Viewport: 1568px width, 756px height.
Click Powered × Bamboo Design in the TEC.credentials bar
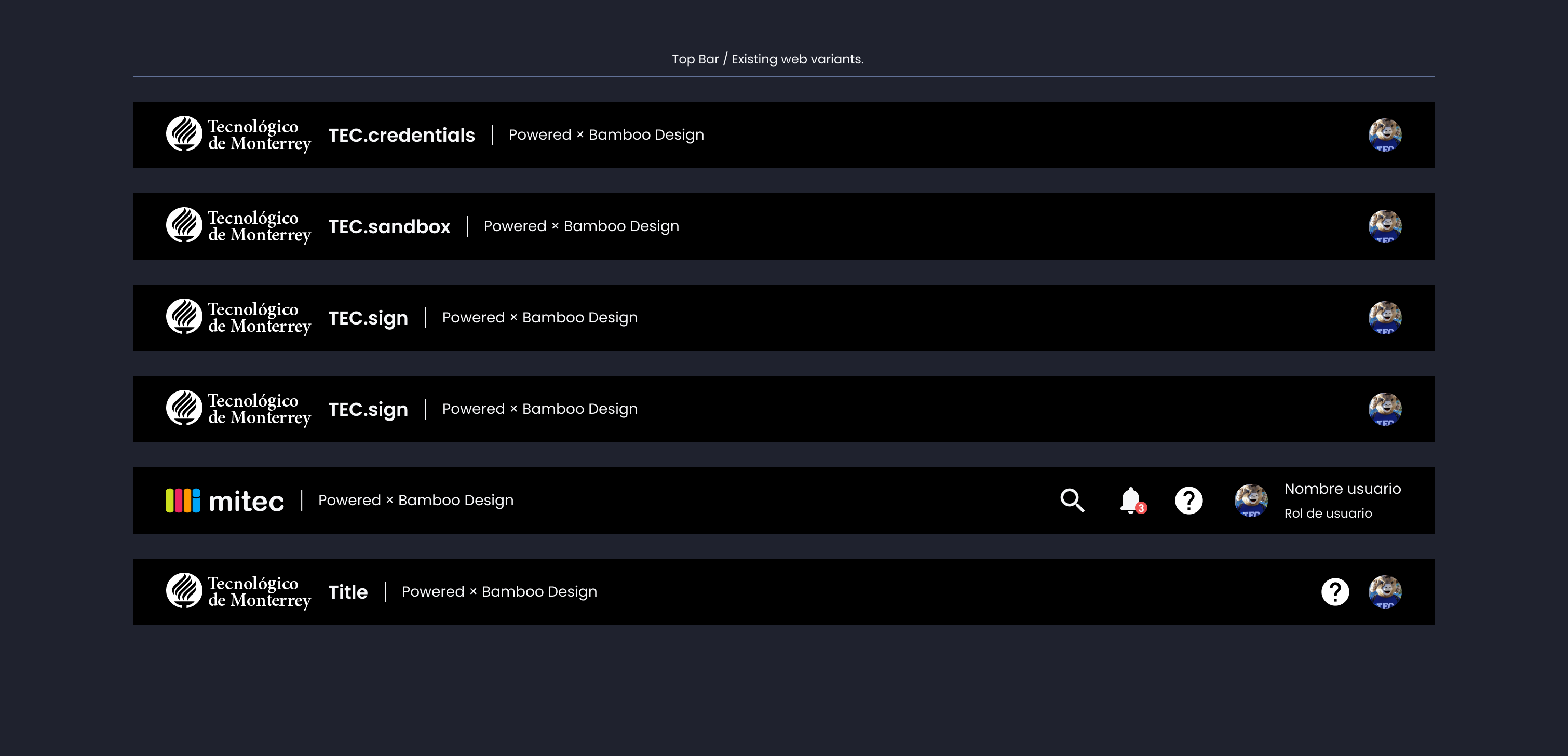coord(606,134)
